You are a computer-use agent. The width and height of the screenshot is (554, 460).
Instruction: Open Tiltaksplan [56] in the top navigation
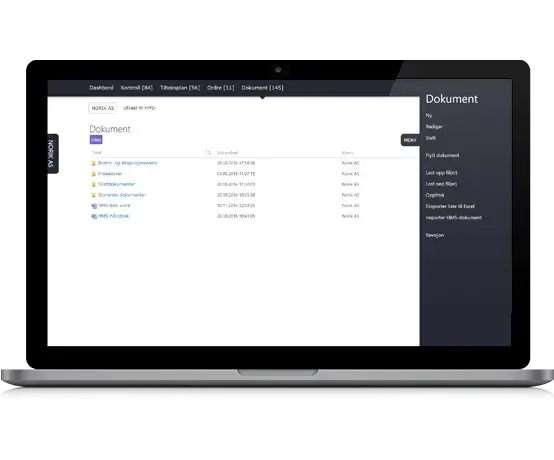(x=180, y=88)
